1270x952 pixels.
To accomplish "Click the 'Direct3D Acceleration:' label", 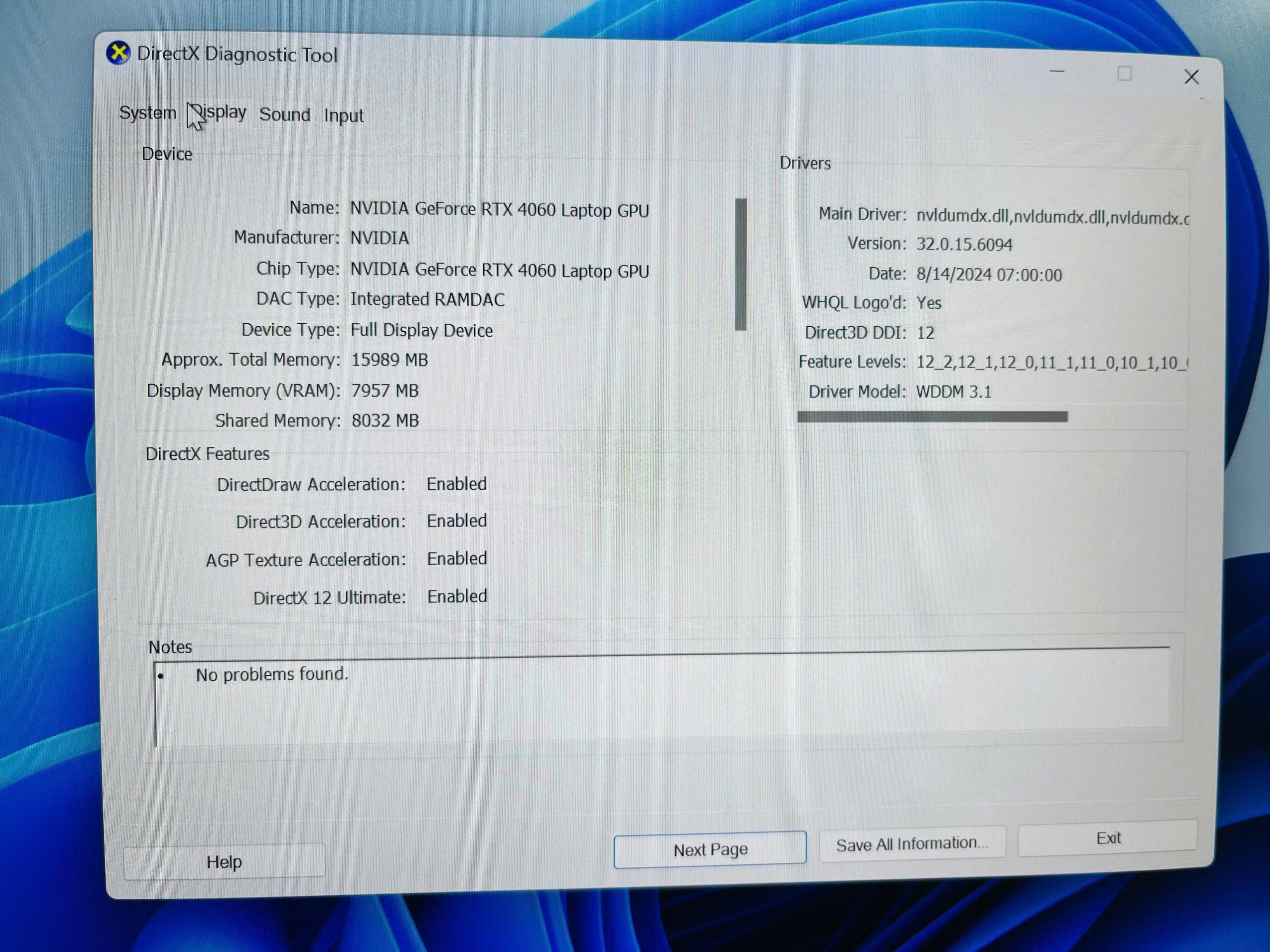I will [320, 522].
